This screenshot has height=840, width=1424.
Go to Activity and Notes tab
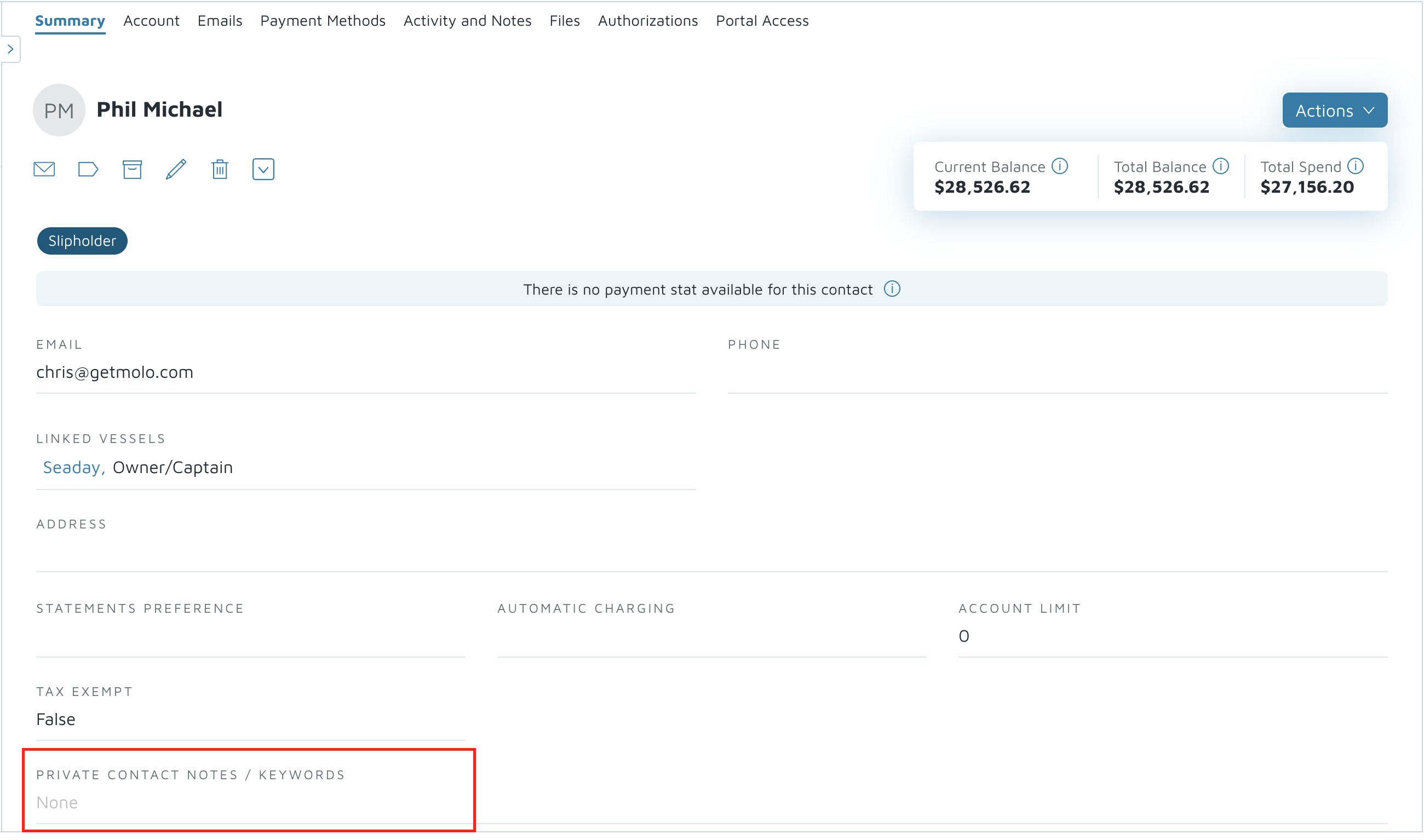coord(468,21)
